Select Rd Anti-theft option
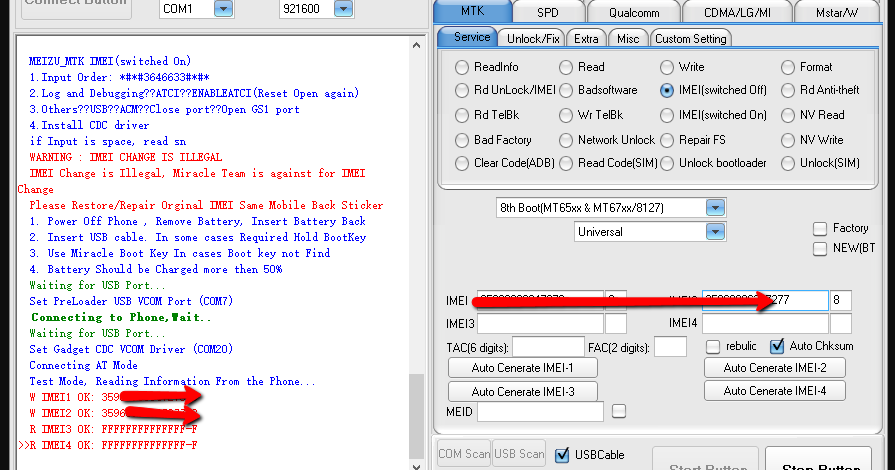Screen dimensions: 895x470 point(788,90)
